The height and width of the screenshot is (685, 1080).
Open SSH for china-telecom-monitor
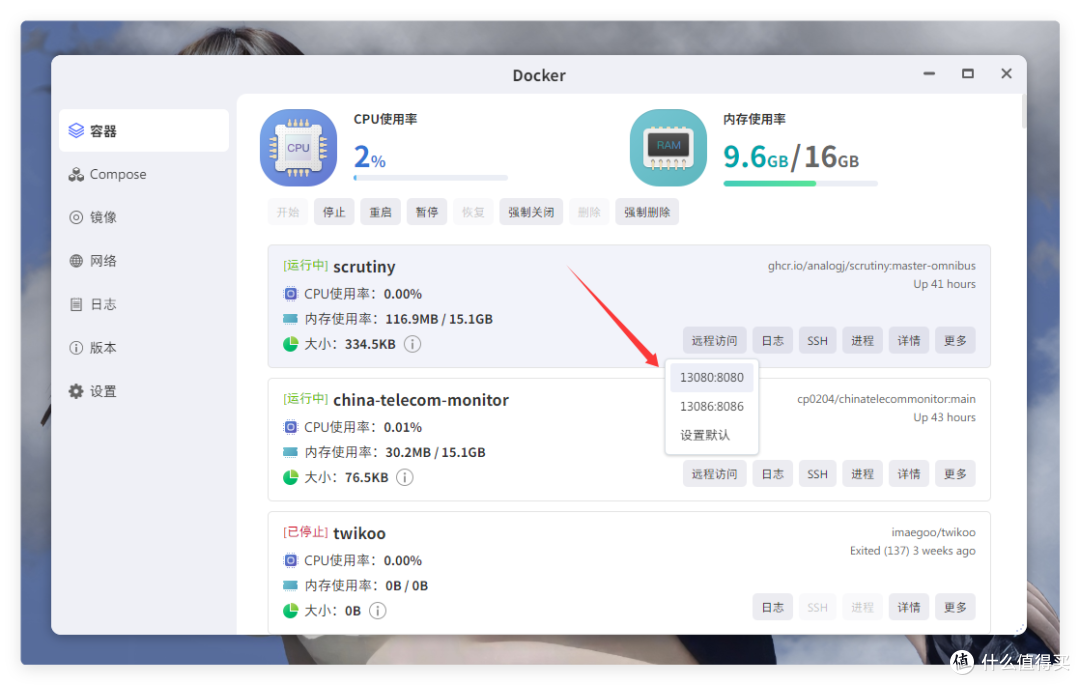click(x=817, y=474)
